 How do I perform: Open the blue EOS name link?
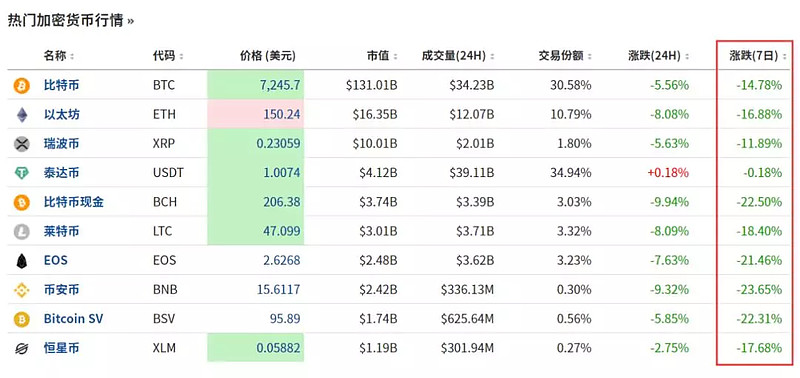[x=56, y=261]
